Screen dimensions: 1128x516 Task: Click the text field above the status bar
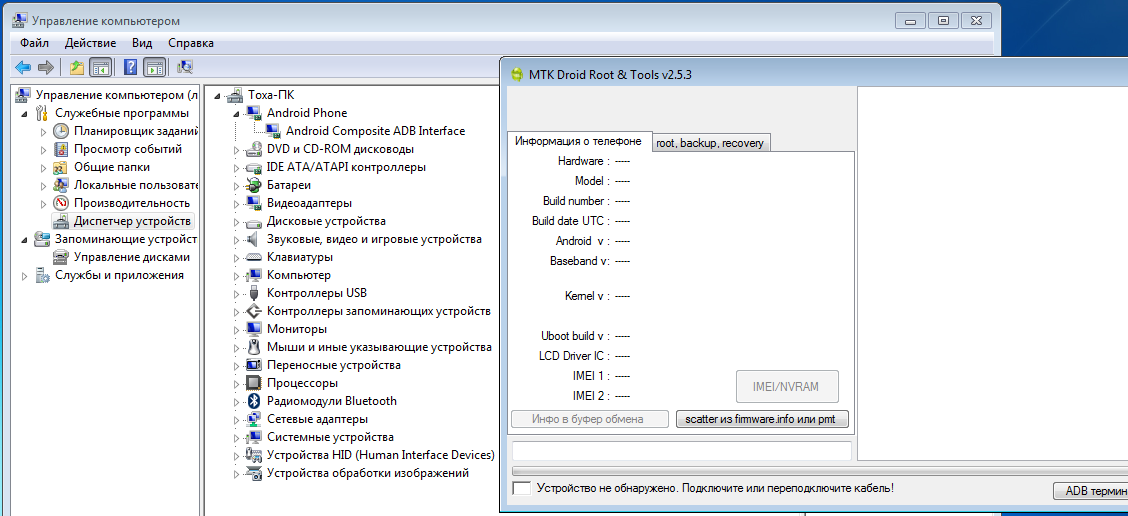(681, 451)
